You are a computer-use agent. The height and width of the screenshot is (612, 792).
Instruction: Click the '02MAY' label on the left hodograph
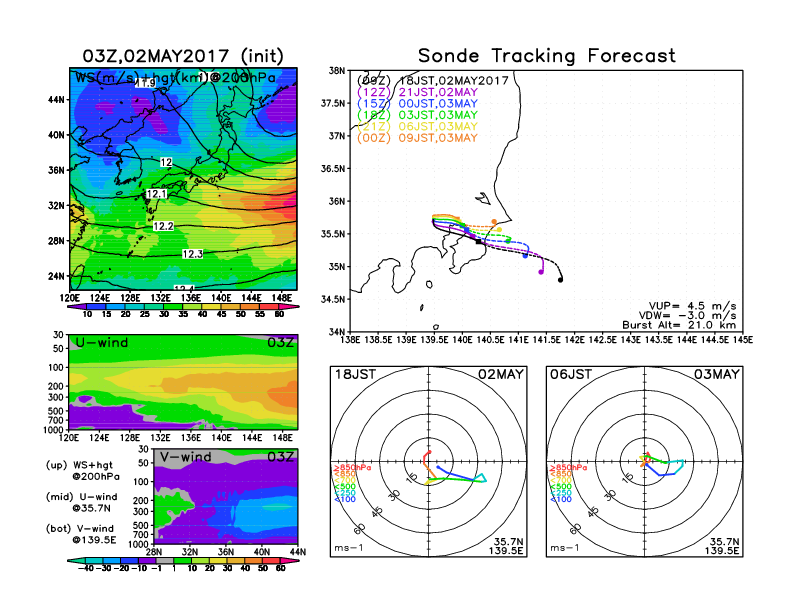pyautogui.click(x=501, y=375)
